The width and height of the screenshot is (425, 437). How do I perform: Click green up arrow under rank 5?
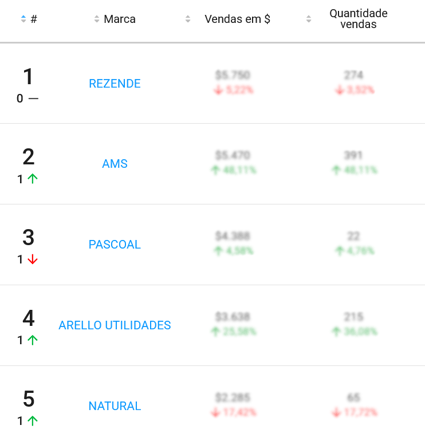(33, 421)
